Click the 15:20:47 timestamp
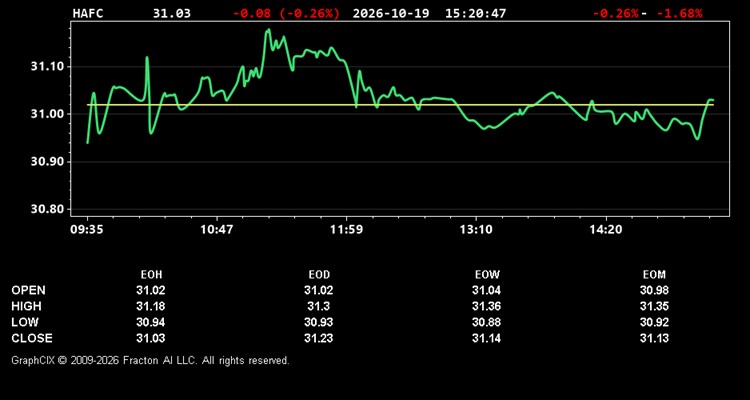 tap(475, 13)
